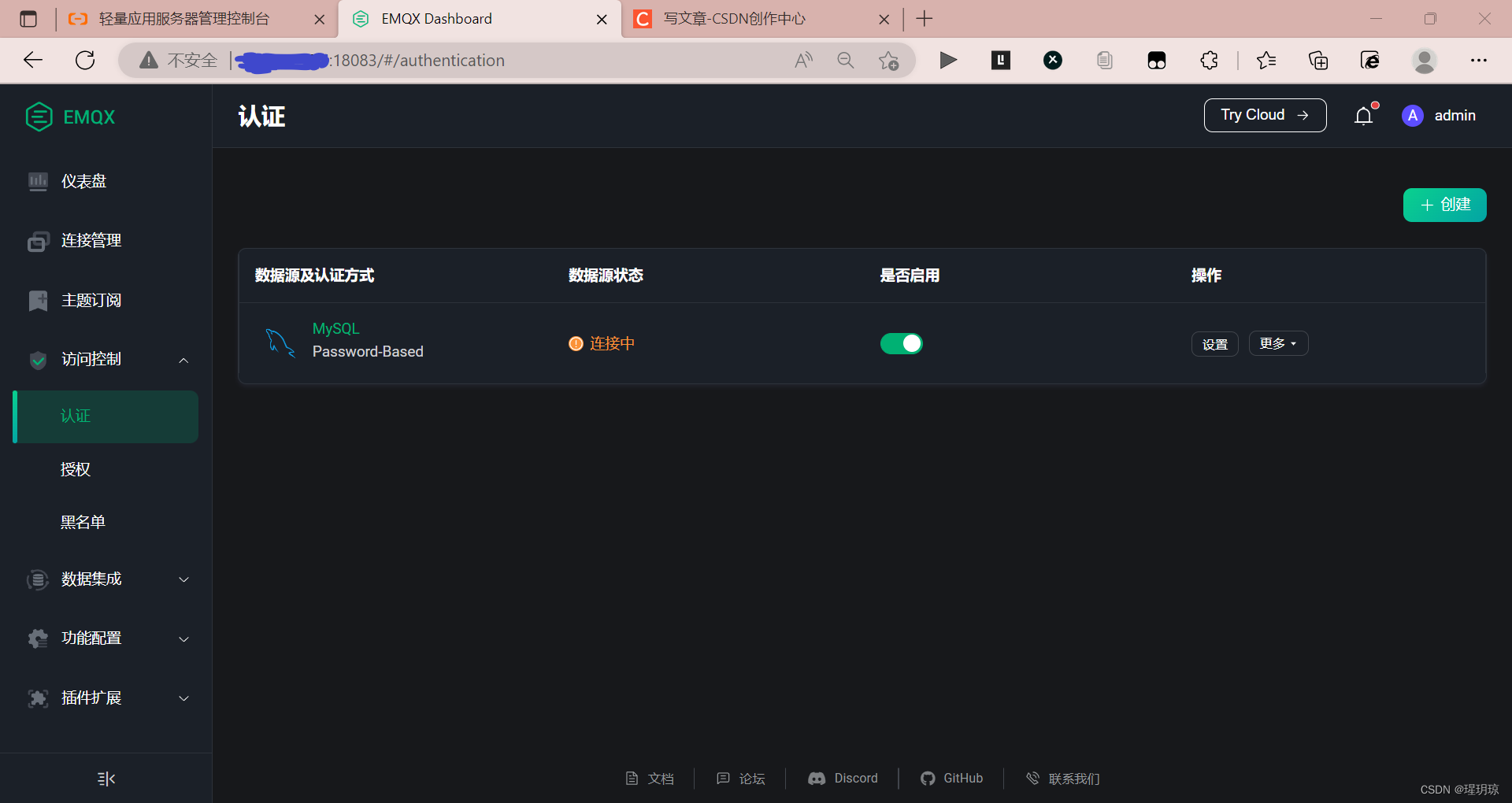
Task: Toggle the MySQL authenticator enable switch
Action: (x=901, y=343)
